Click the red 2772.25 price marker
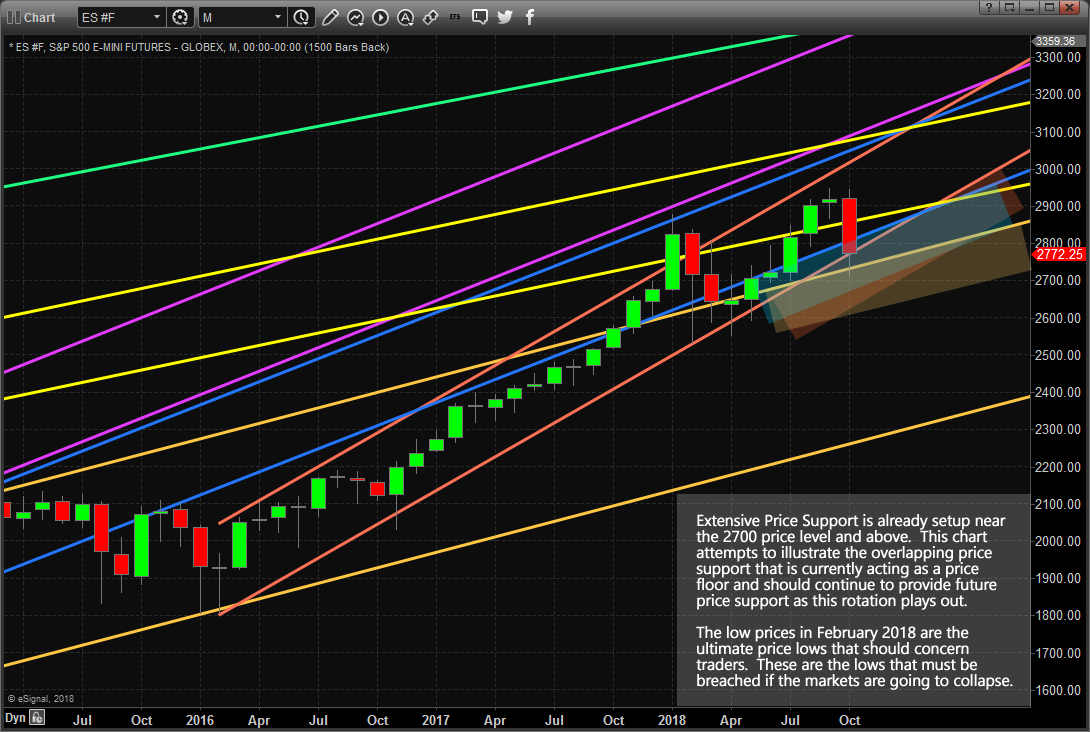This screenshot has height=732, width=1090. tap(1059, 254)
